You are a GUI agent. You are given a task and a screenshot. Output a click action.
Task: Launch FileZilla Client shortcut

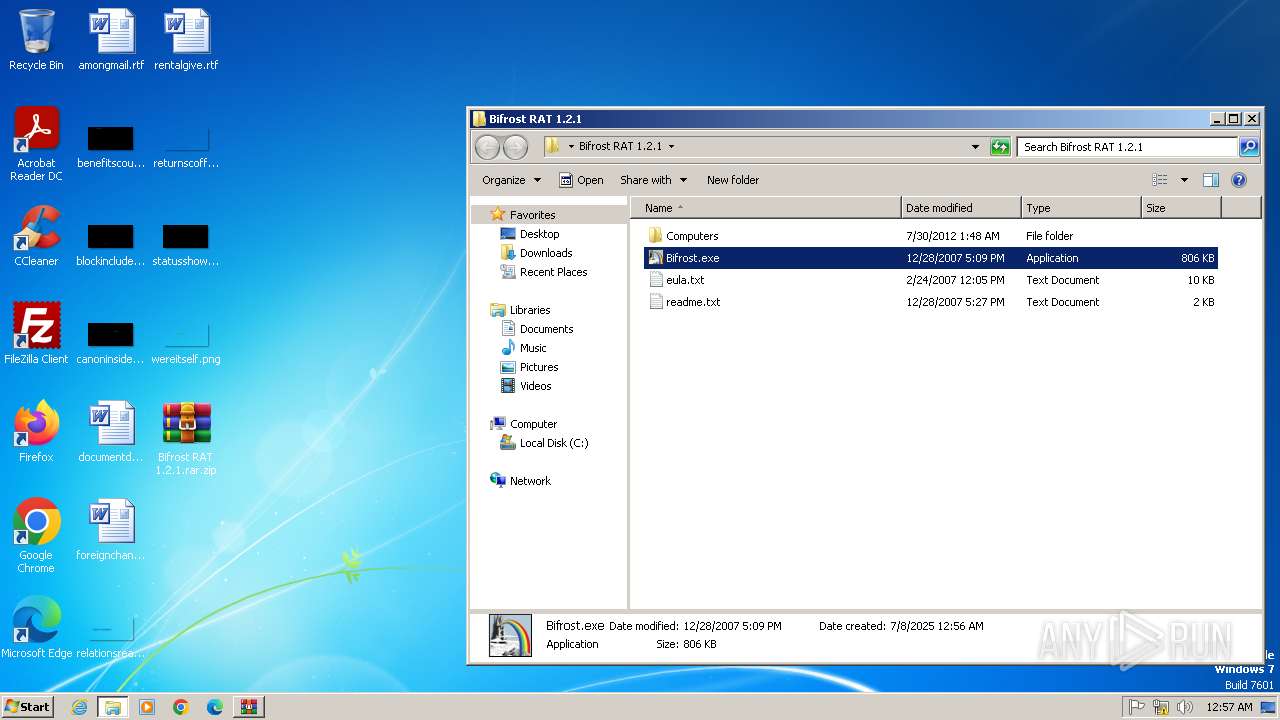[x=36, y=334]
